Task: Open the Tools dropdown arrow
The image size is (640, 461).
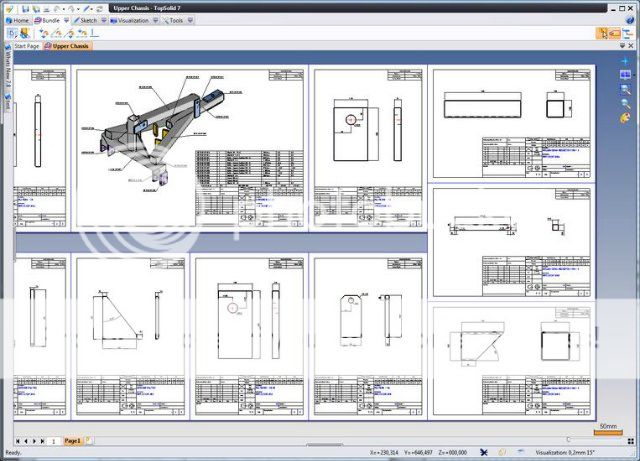Action: 192,20
